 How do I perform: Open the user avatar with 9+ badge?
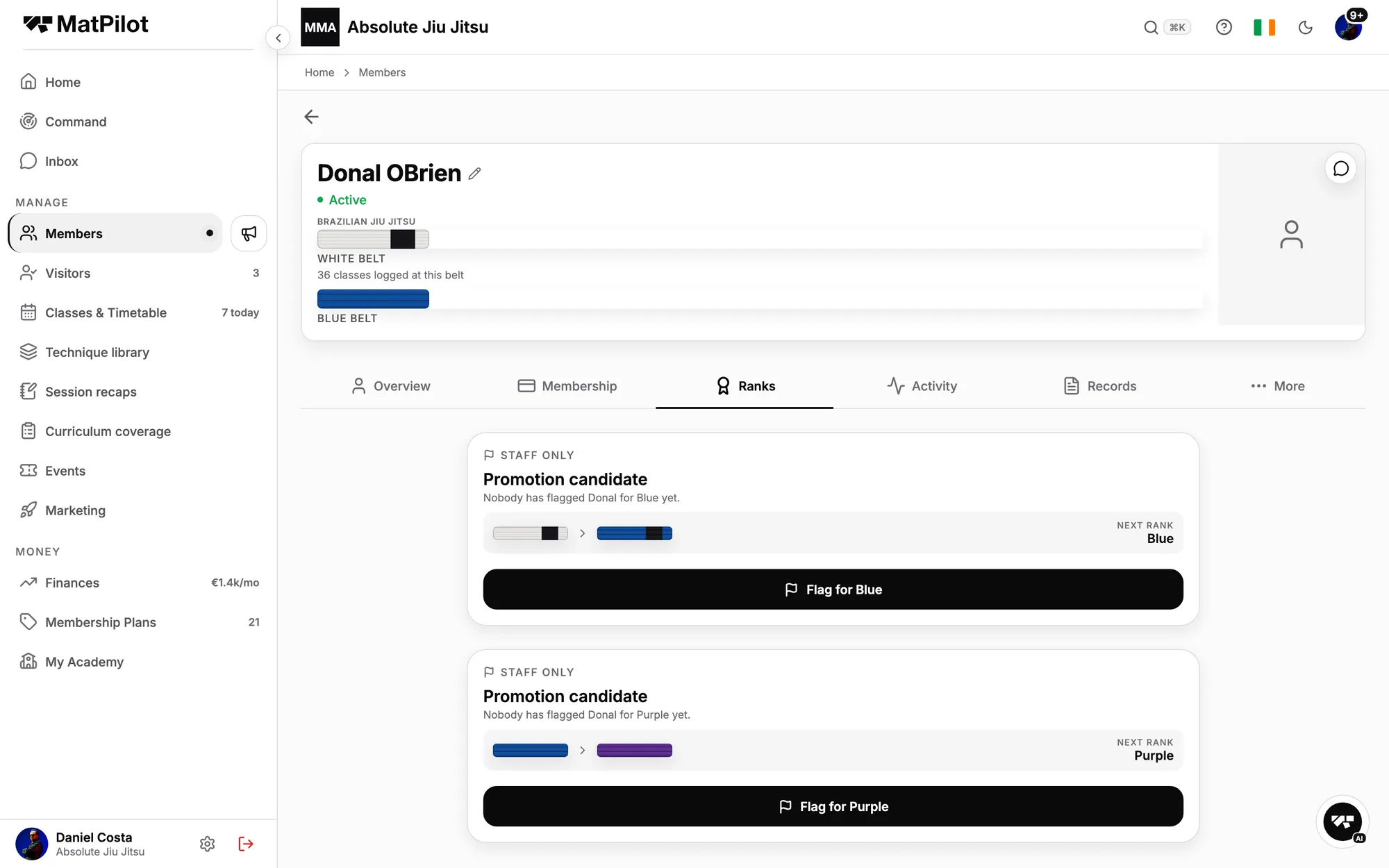click(1349, 27)
